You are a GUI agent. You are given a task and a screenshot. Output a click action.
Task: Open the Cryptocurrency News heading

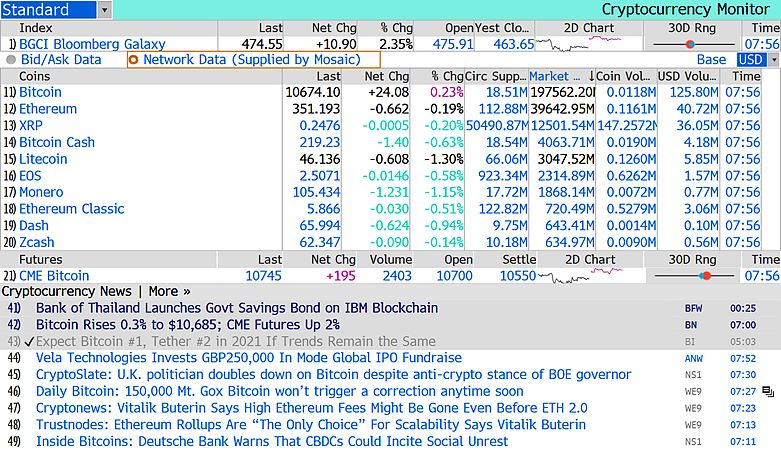pyautogui.click(x=67, y=291)
